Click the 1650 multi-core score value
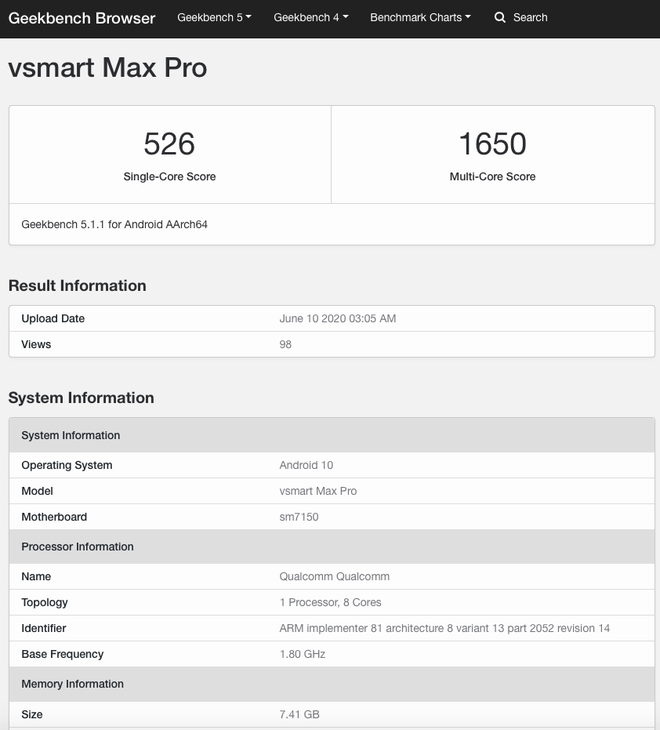This screenshot has height=730, width=660. click(x=492, y=143)
